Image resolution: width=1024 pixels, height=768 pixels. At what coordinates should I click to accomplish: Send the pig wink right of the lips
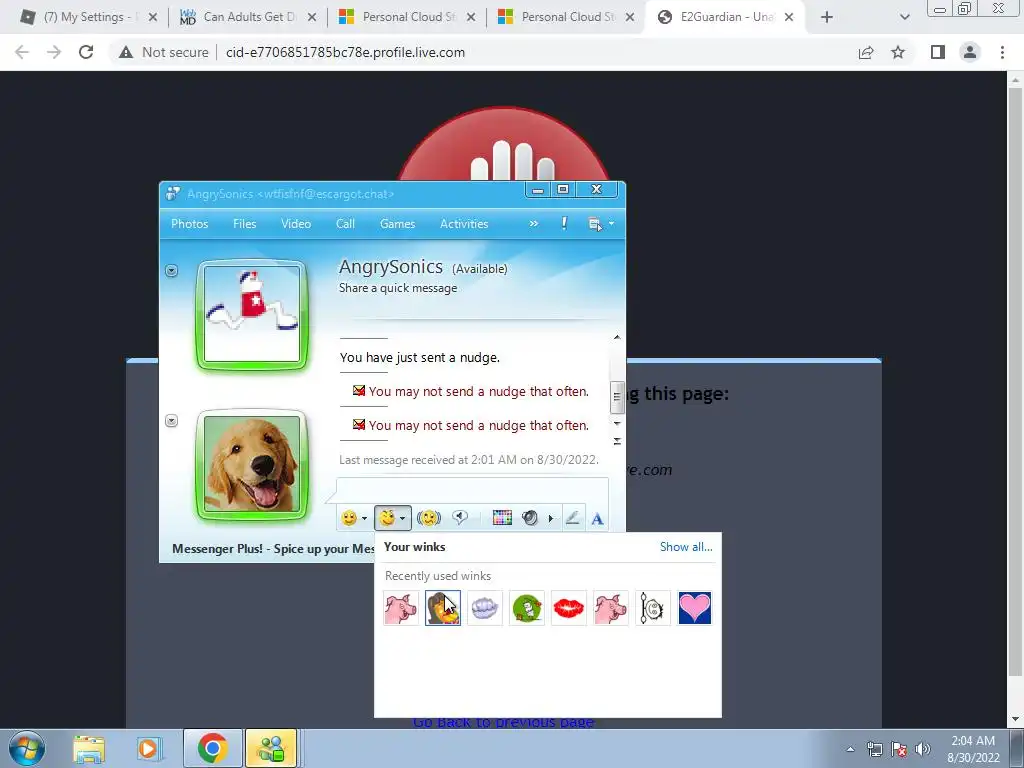tap(611, 608)
